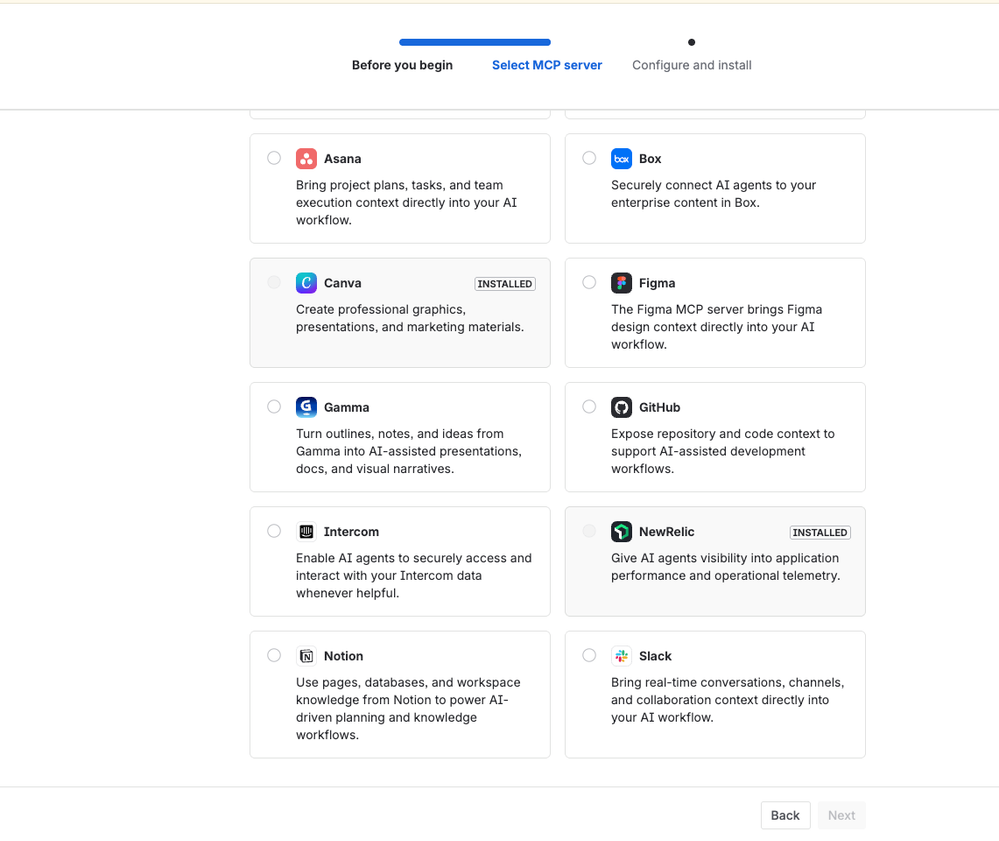
Task: Go to the Before you begin step
Action: 402,65
